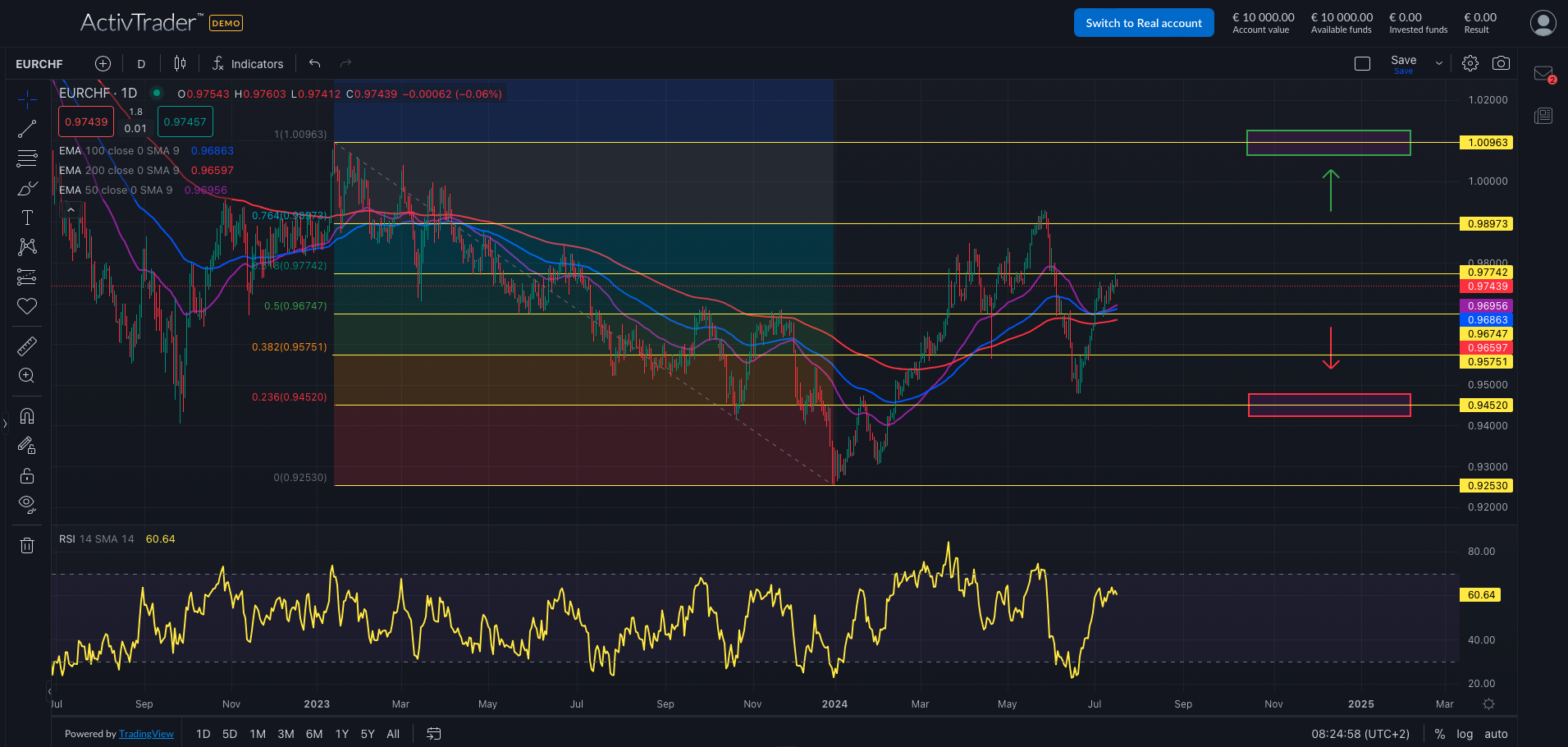Switch the chart range to 1Y

(x=341, y=733)
